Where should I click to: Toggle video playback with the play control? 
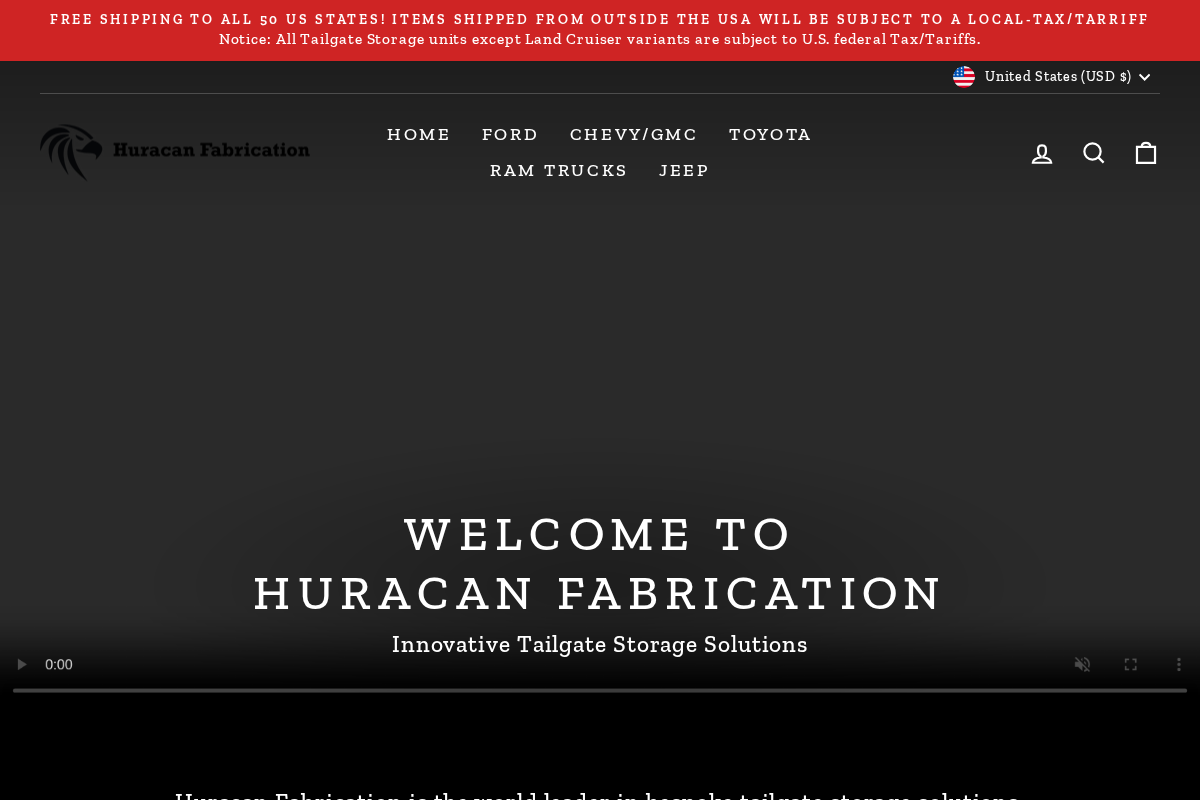(21, 664)
